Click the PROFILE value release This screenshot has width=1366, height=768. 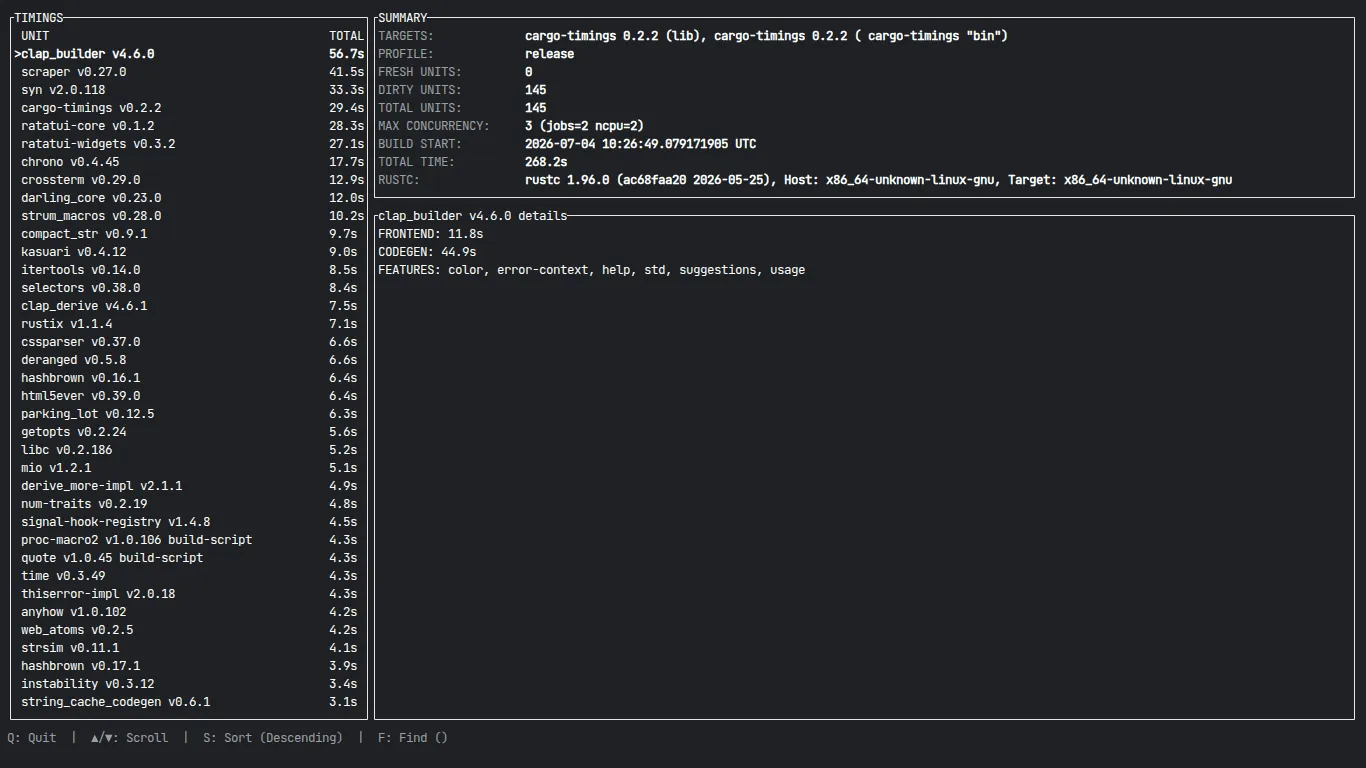549,54
